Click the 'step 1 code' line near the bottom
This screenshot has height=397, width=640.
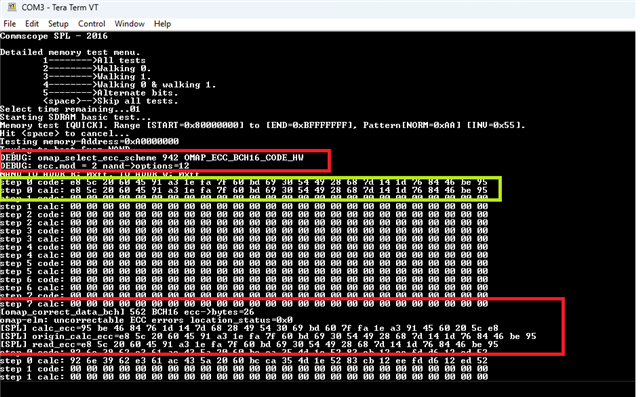click(x=244, y=369)
